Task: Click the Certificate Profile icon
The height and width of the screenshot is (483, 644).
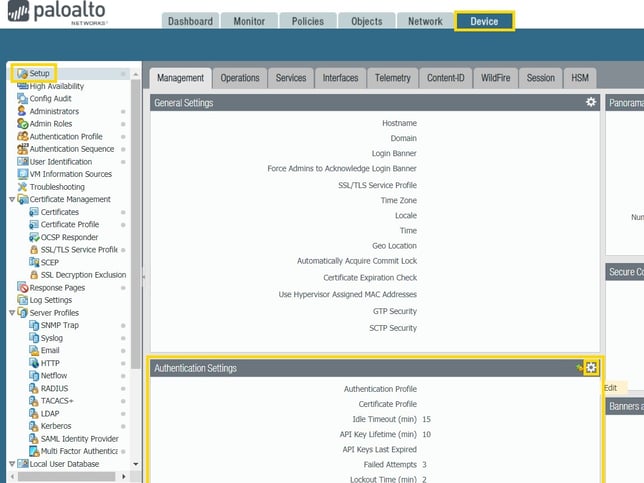Action: click(34, 225)
